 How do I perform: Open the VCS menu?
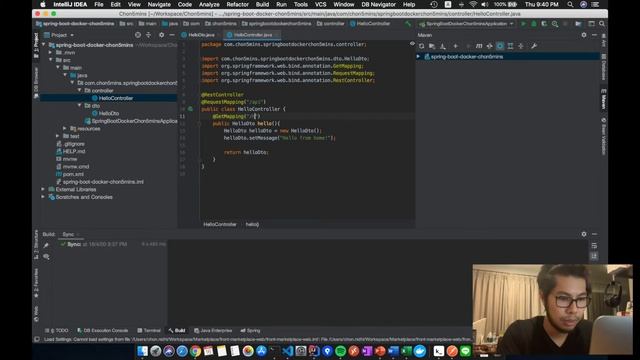pyautogui.click(x=320, y=4)
